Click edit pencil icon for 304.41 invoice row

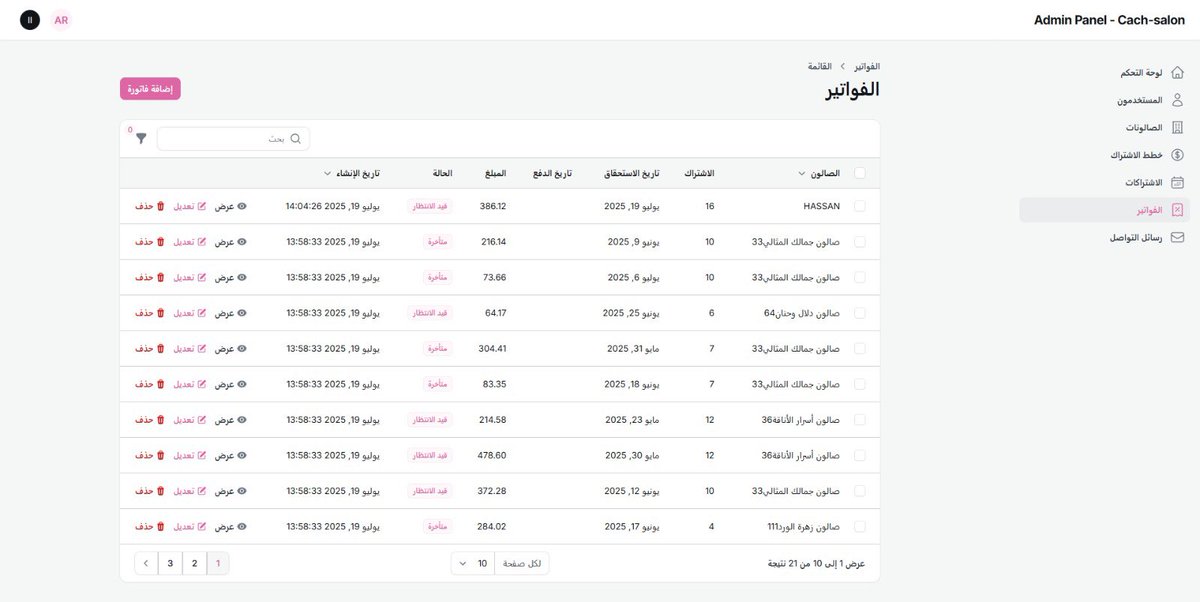201,348
